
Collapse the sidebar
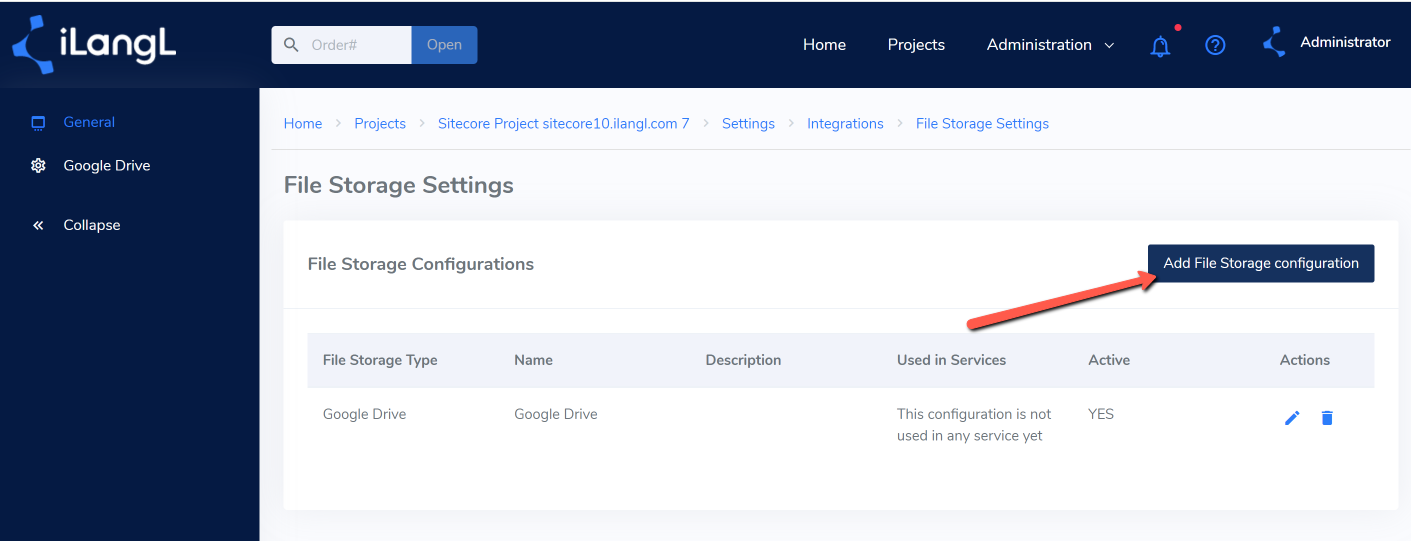pyautogui.click(x=92, y=225)
